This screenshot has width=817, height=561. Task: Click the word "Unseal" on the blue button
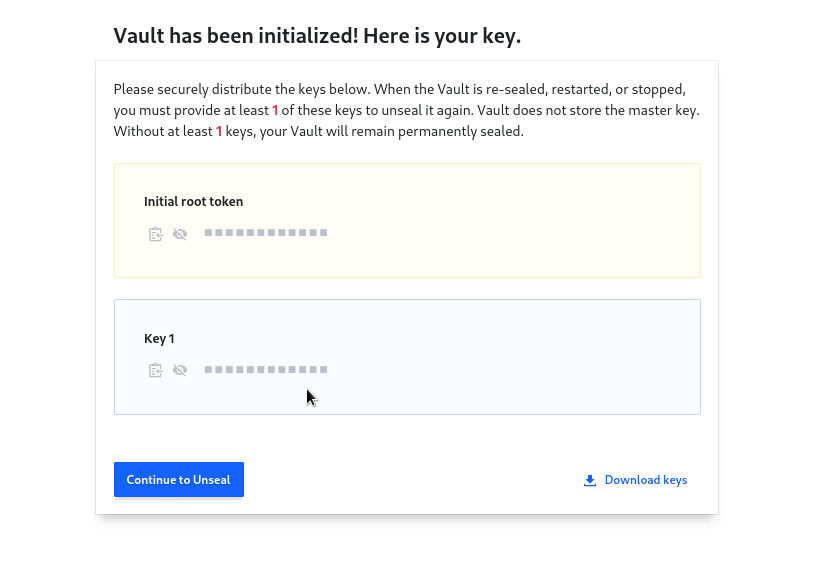212,480
